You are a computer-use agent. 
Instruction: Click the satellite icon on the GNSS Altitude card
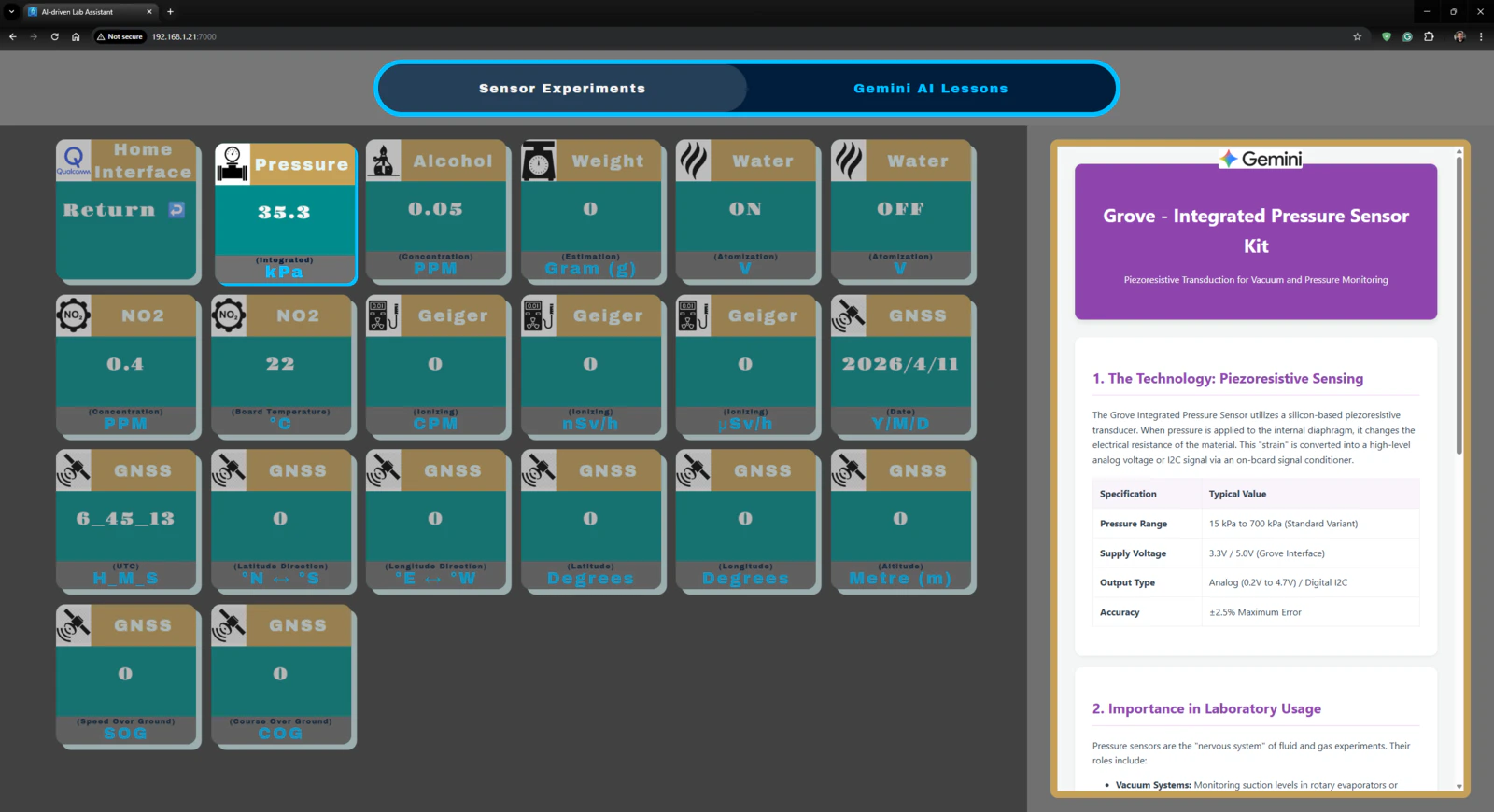click(849, 470)
